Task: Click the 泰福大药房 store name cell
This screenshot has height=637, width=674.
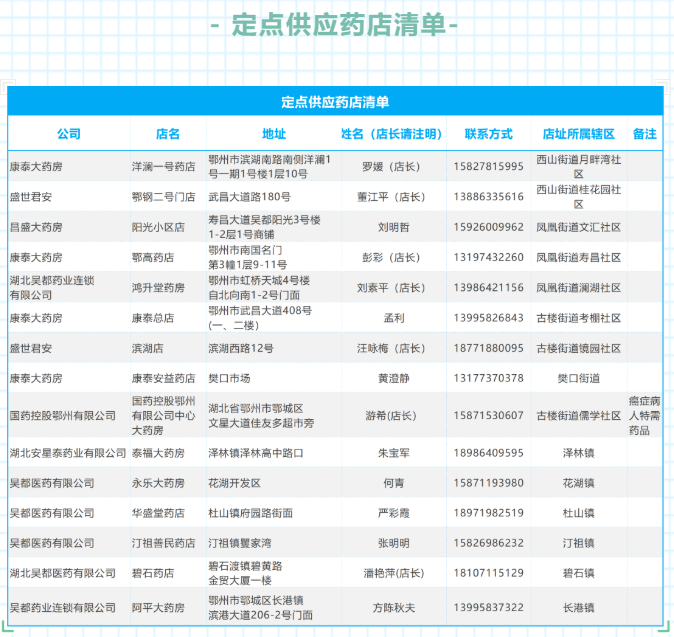Action: tap(158, 453)
